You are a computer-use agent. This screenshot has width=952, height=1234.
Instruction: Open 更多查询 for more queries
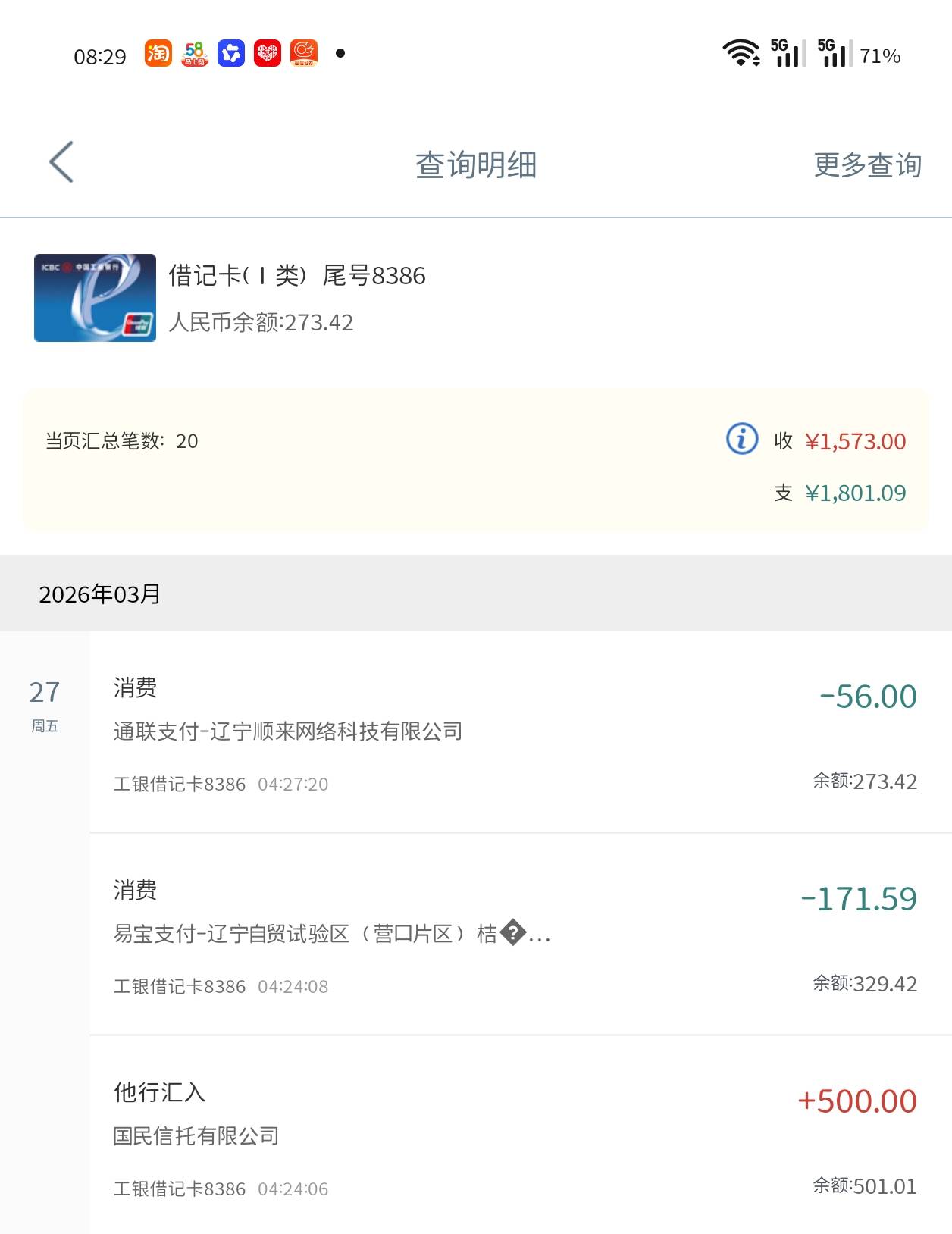click(867, 164)
